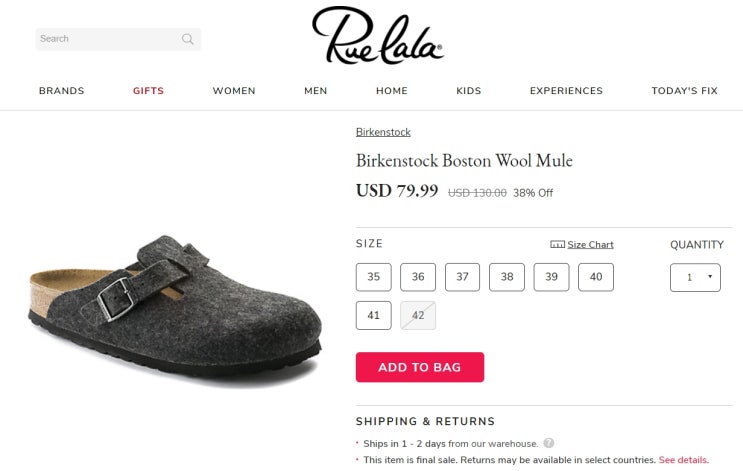
Task: Open Today's Fix menu
Action: [x=684, y=91]
